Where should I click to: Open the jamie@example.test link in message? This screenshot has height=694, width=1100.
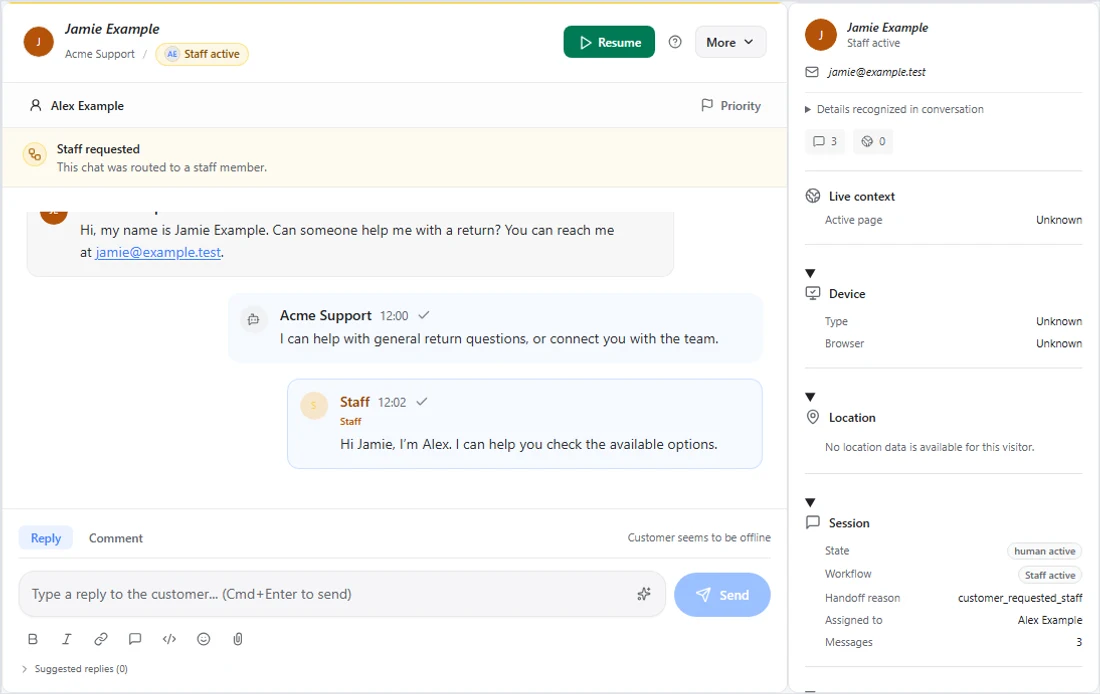pos(159,252)
